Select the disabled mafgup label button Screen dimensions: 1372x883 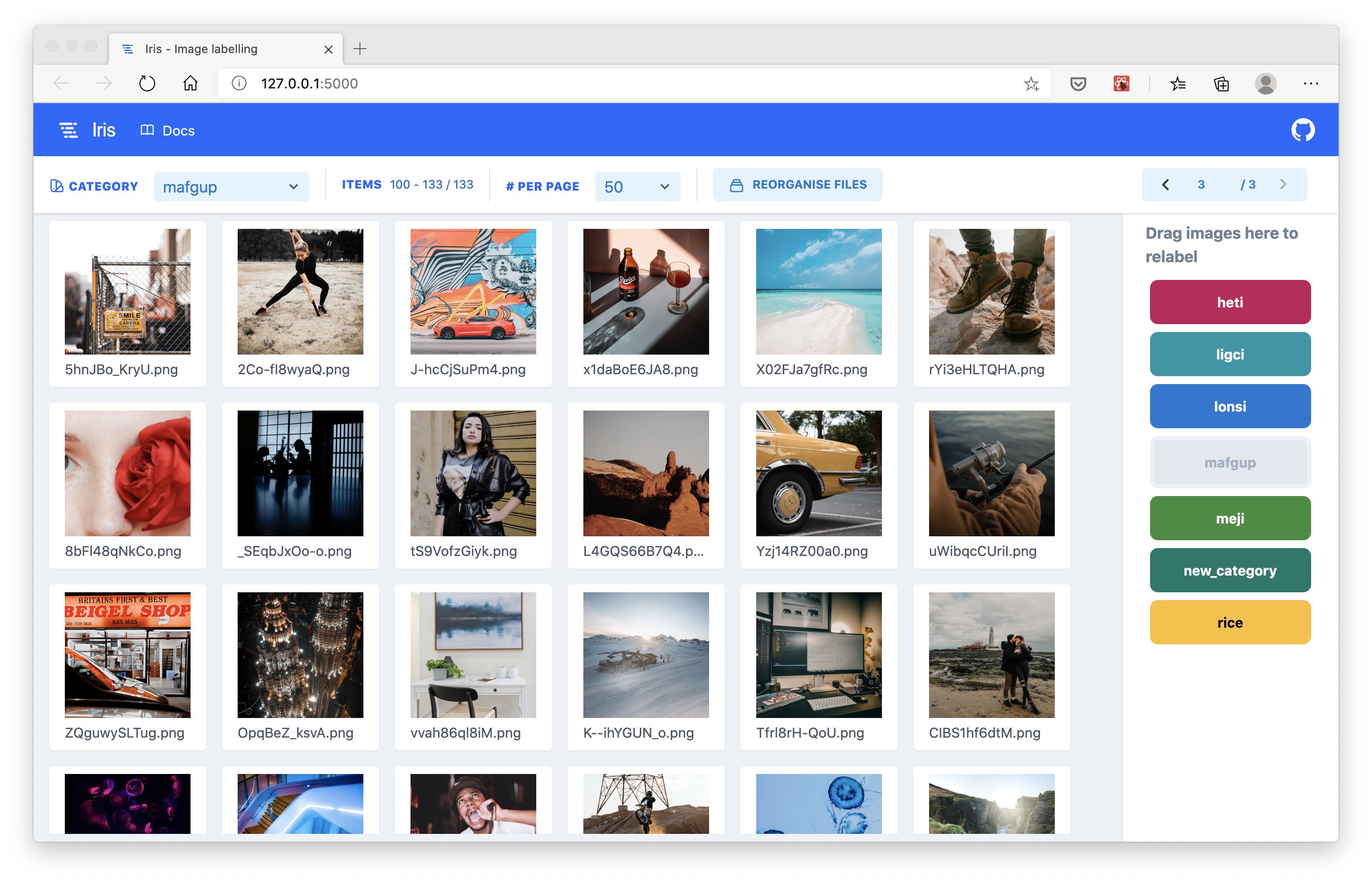coord(1230,462)
